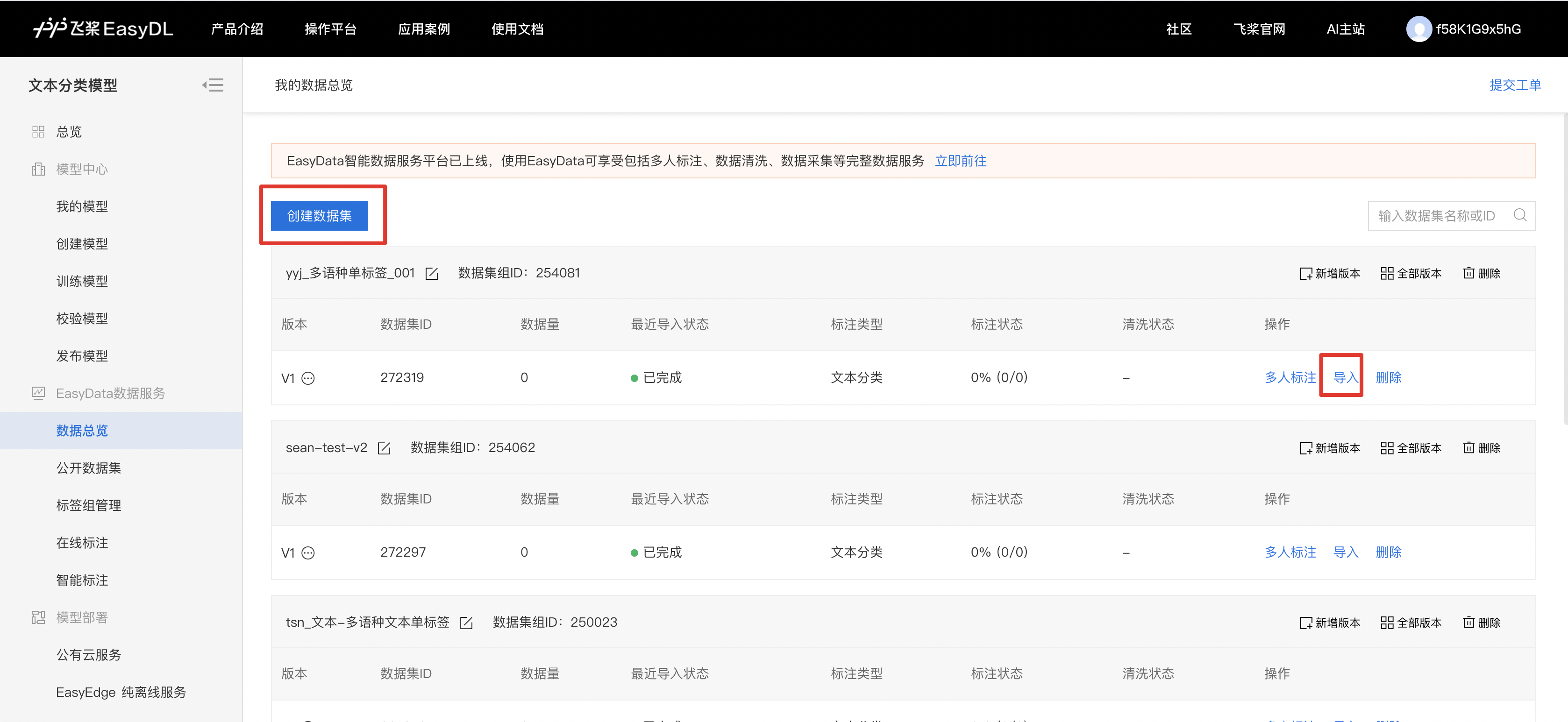Viewport: 1568px width, 722px height.
Task: Go to 飞桨官网 in top navigation
Action: coord(1259,29)
